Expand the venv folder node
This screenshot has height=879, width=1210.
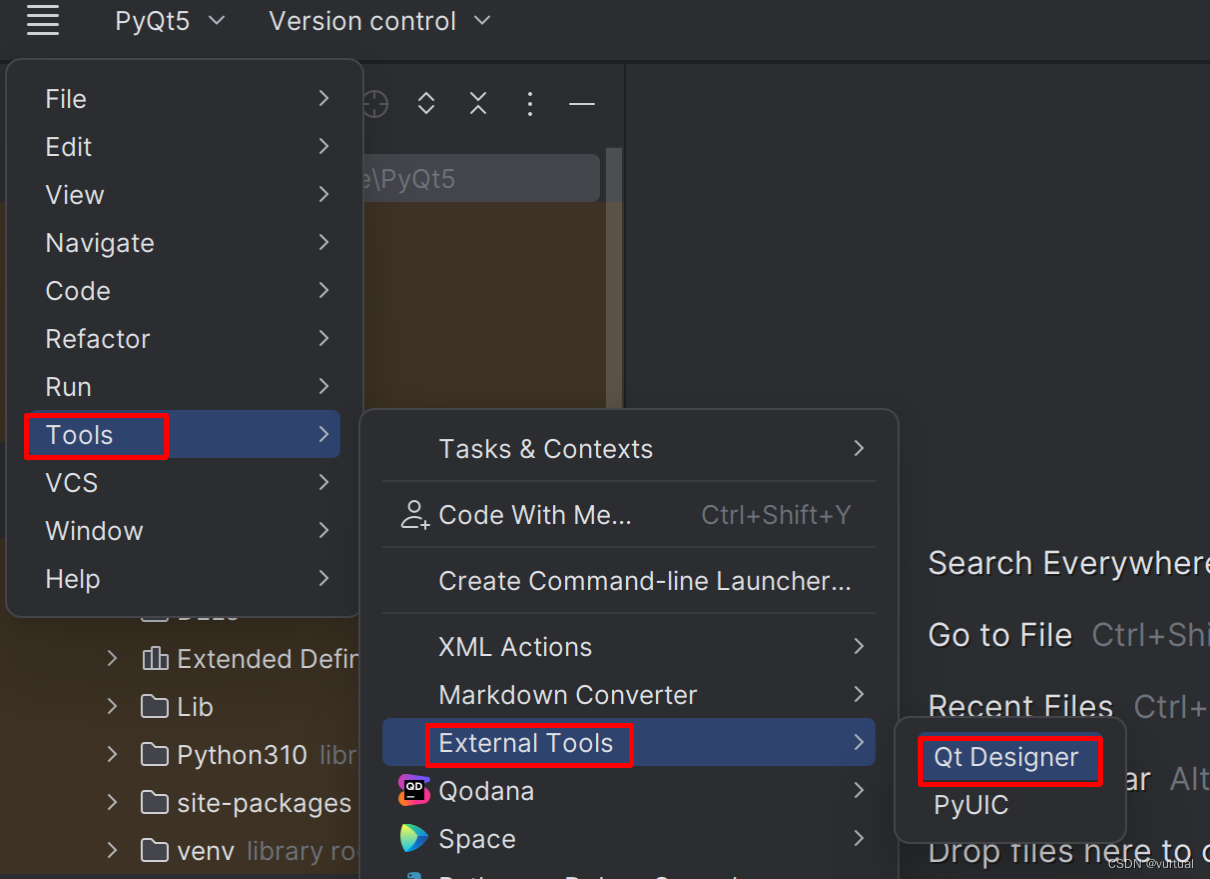pyautogui.click(x=112, y=851)
